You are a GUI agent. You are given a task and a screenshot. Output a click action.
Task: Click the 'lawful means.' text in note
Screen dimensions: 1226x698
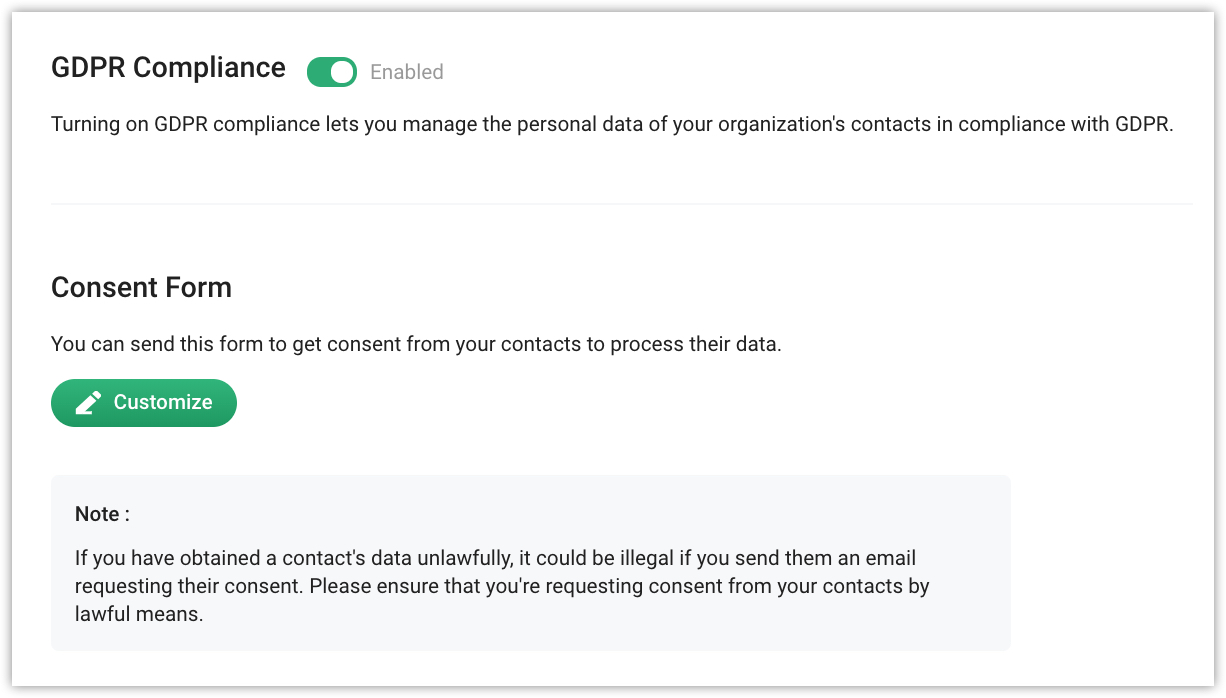(139, 614)
